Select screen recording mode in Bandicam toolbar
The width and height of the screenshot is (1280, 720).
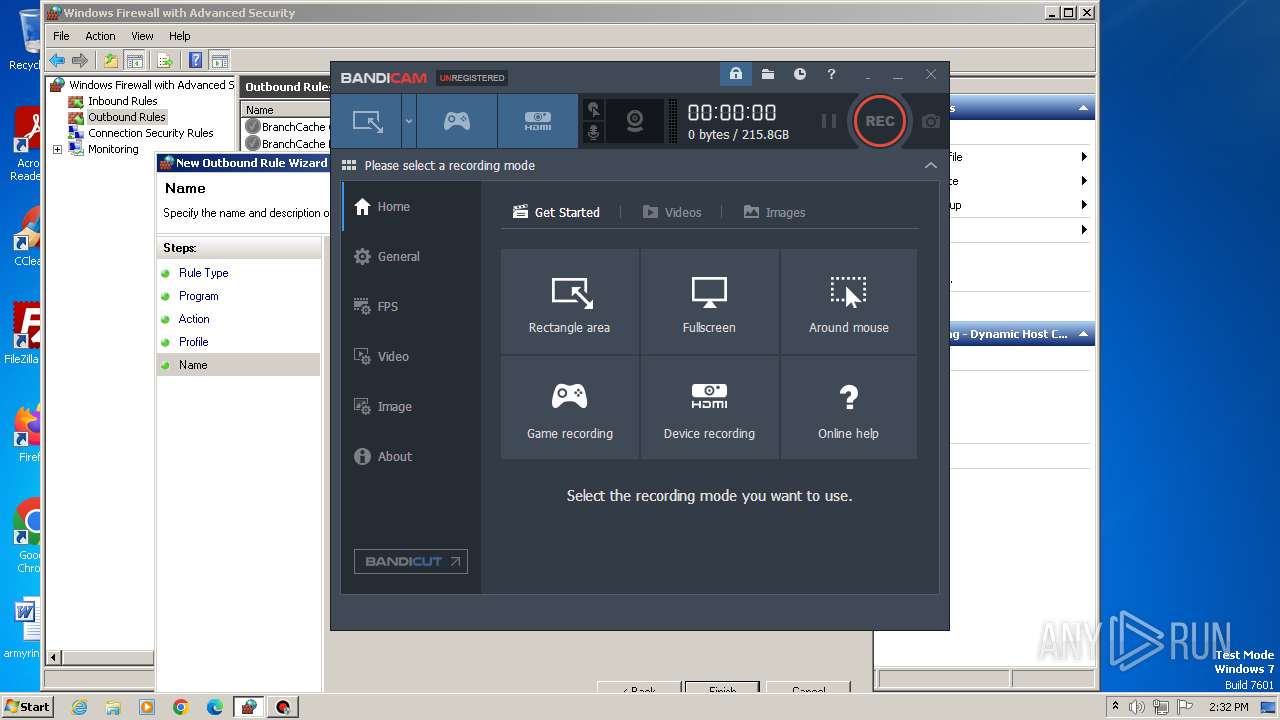click(x=367, y=121)
